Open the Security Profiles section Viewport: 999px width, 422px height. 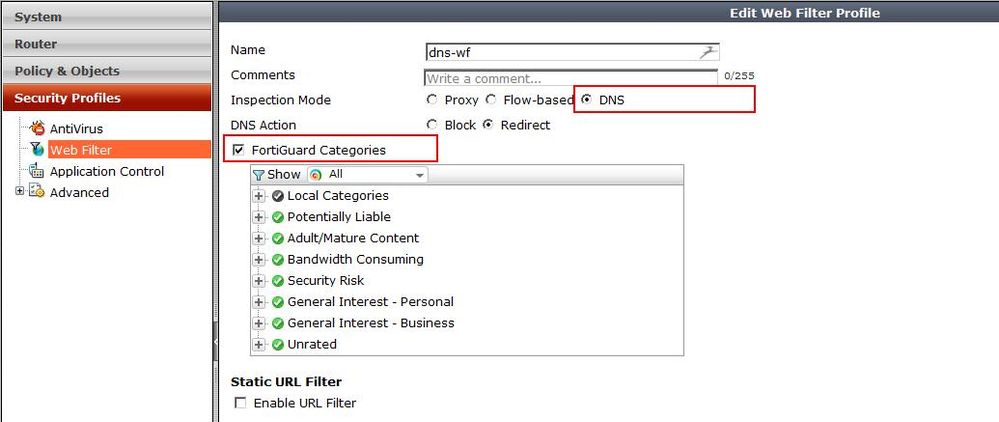tap(106, 98)
